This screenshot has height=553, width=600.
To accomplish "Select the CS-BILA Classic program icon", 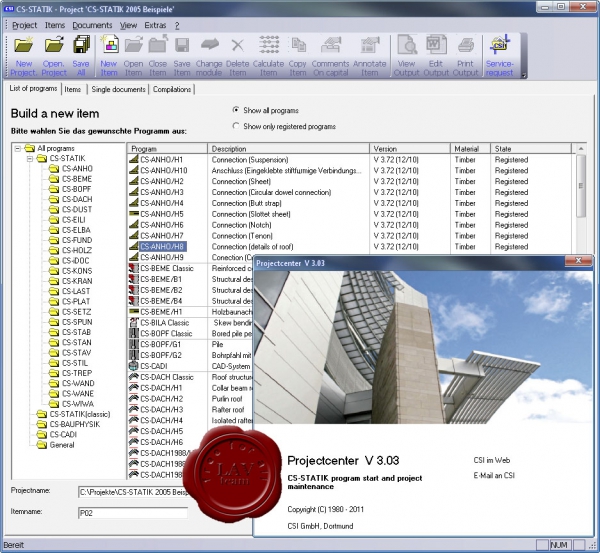I will point(134,323).
